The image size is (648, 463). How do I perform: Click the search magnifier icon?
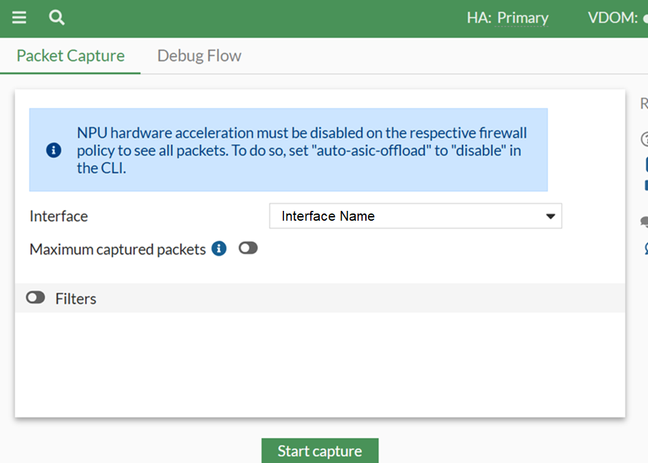point(57,18)
